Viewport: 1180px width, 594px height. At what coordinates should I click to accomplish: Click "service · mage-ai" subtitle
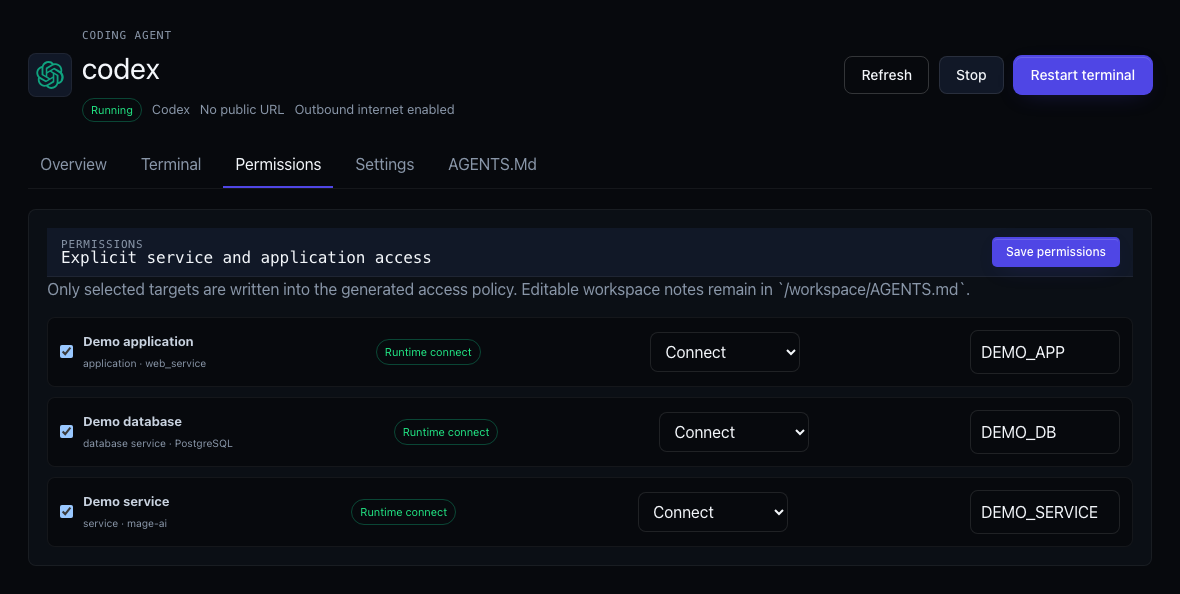125,523
